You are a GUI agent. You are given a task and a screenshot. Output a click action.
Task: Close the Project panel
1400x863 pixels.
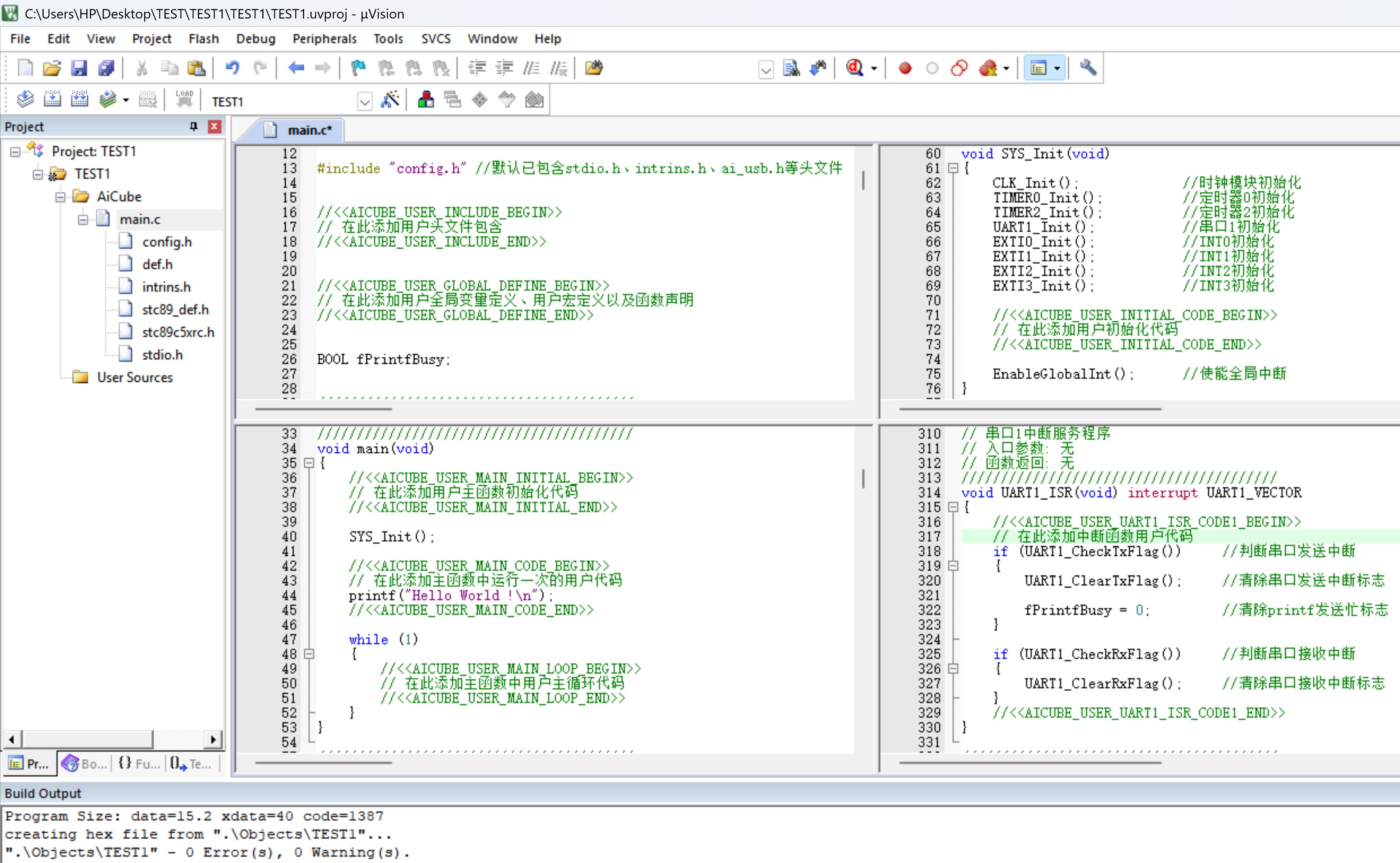(215, 127)
